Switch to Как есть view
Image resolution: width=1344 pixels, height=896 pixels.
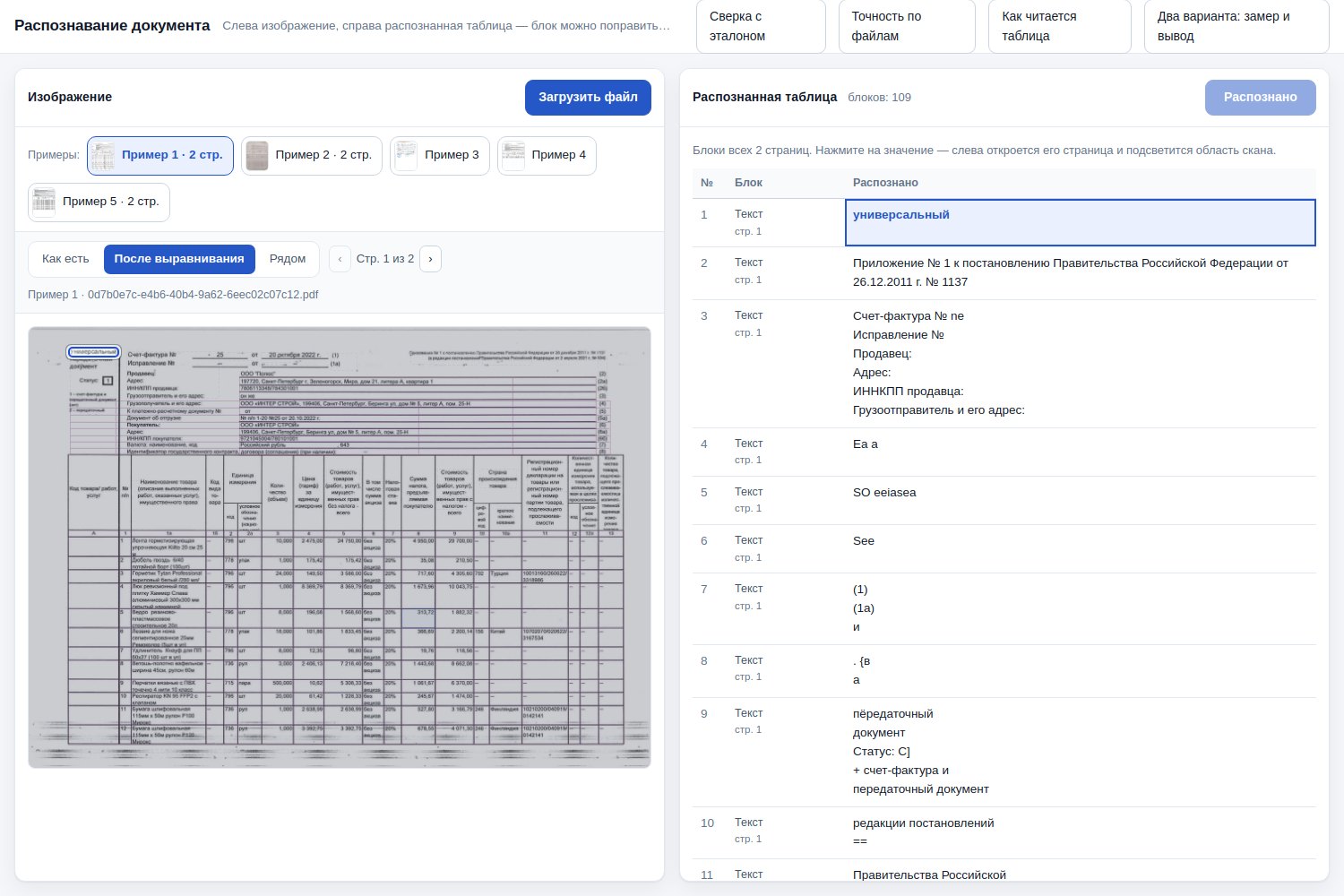click(65, 259)
